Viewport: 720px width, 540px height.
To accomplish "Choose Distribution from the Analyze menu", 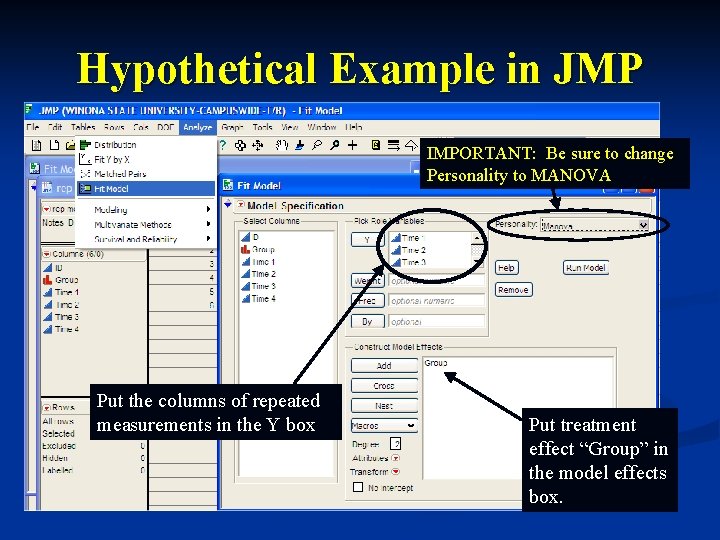I will tap(146, 145).
